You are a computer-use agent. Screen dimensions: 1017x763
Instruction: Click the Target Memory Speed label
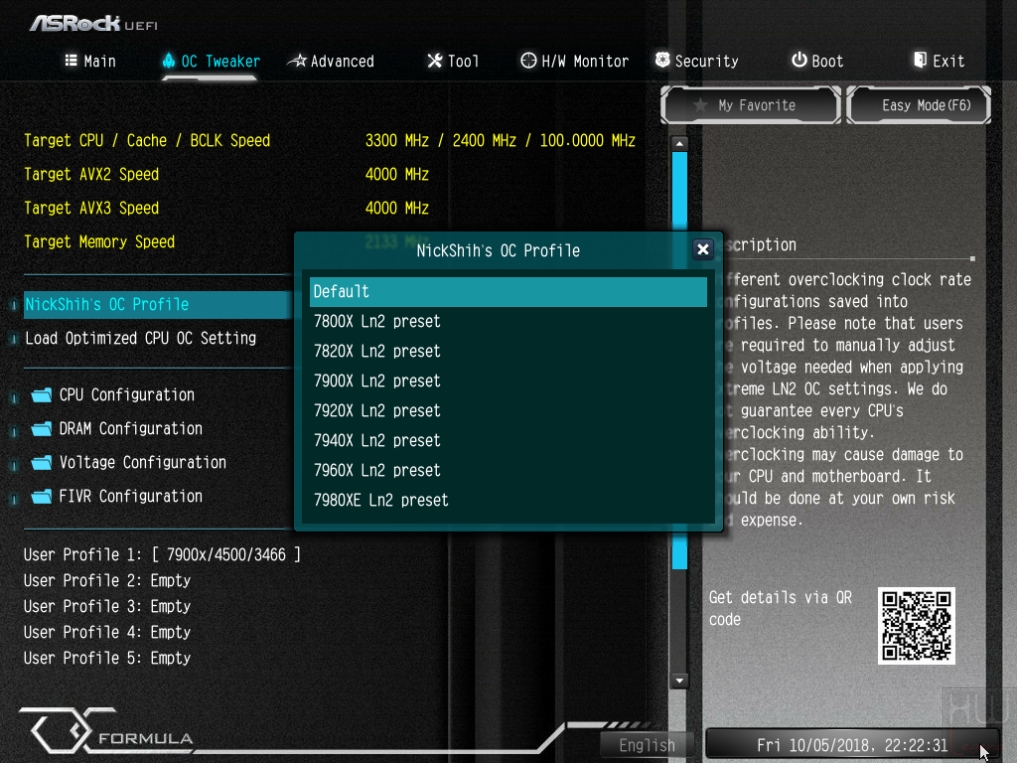(x=99, y=242)
